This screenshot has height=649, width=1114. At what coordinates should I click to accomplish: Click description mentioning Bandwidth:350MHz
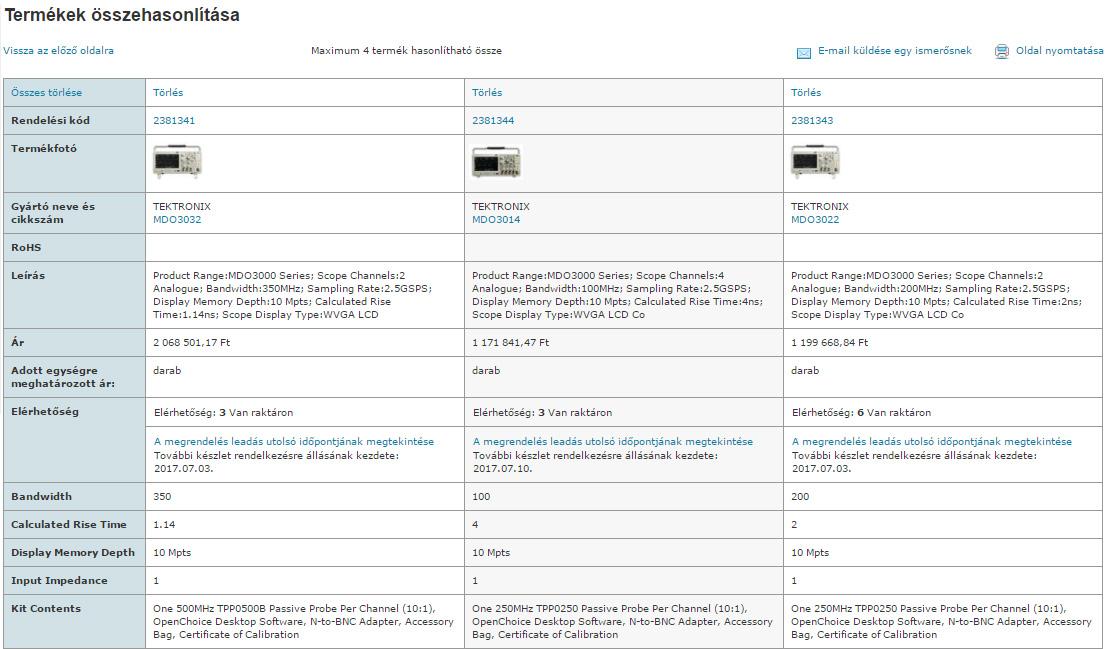click(293, 295)
